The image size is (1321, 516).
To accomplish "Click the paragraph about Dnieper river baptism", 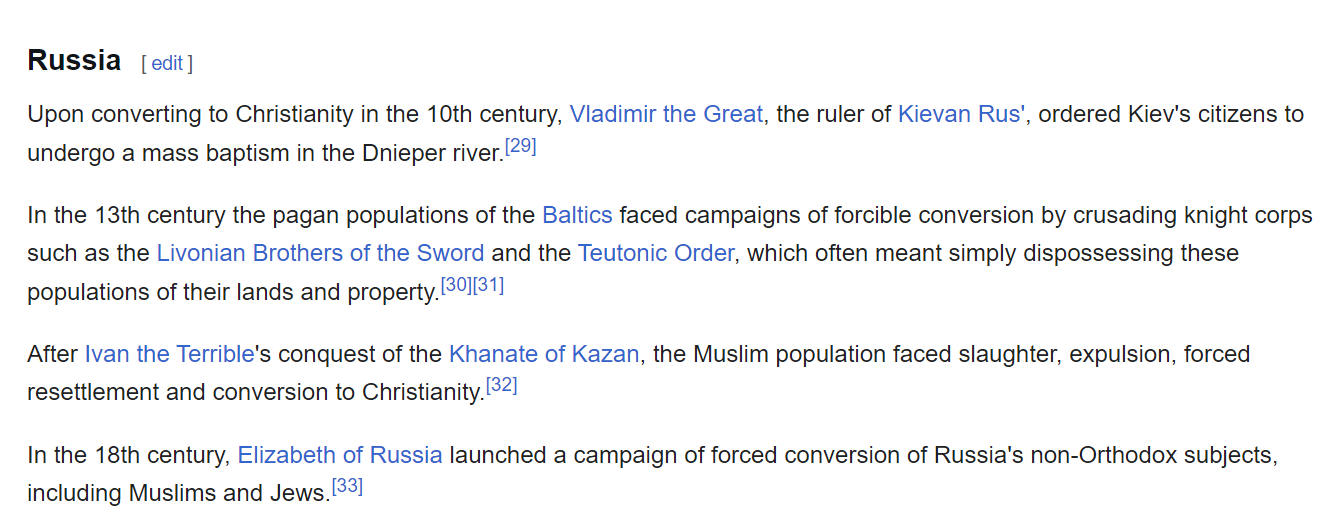I will (665, 133).
